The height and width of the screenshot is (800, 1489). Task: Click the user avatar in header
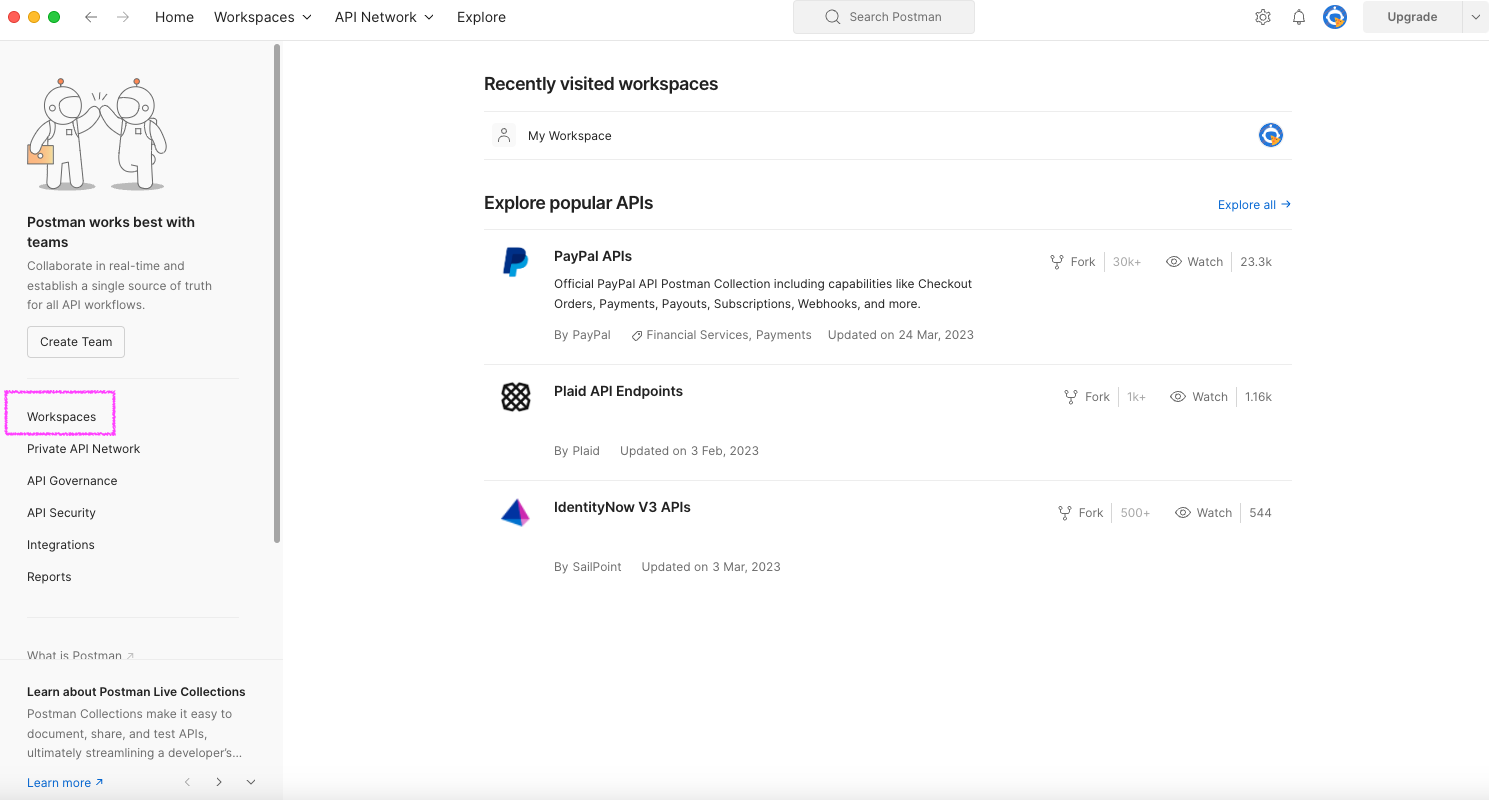click(1335, 17)
